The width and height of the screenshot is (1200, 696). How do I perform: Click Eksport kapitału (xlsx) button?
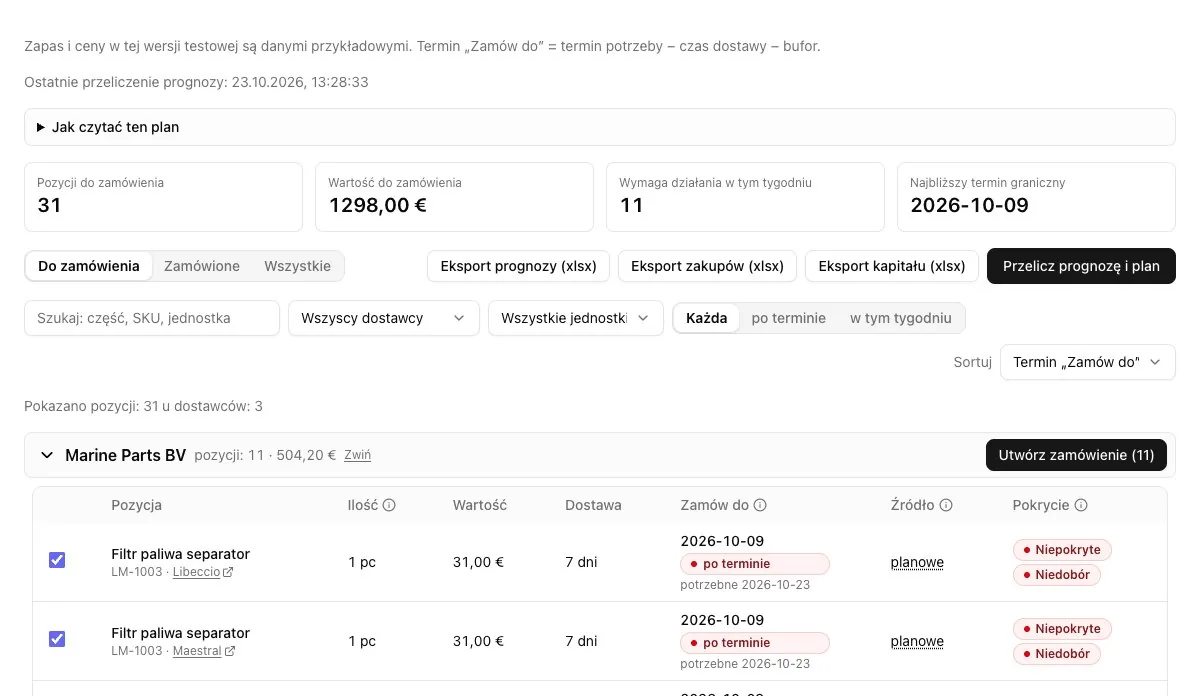click(892, 266)
